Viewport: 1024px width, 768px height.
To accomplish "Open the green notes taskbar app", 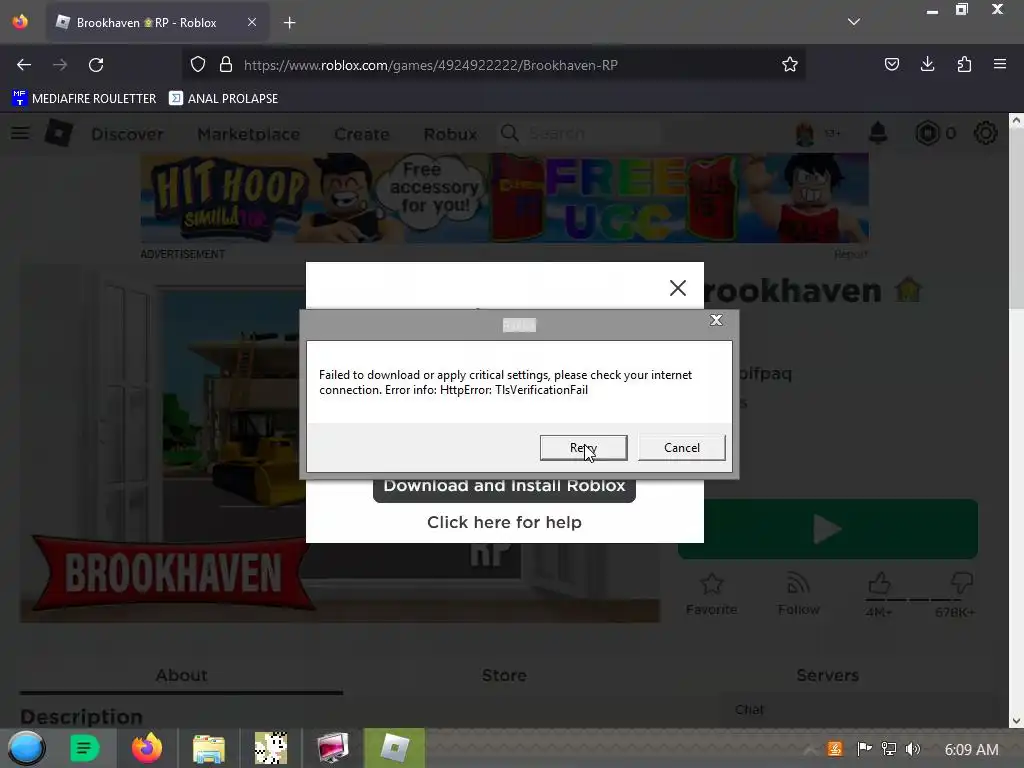I will pos(85,748).
